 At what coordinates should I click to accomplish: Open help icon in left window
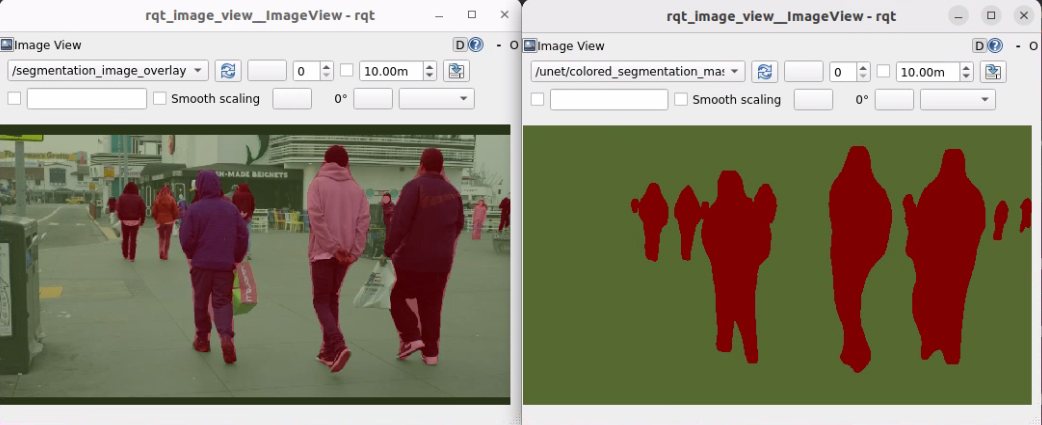pos(476,45)
